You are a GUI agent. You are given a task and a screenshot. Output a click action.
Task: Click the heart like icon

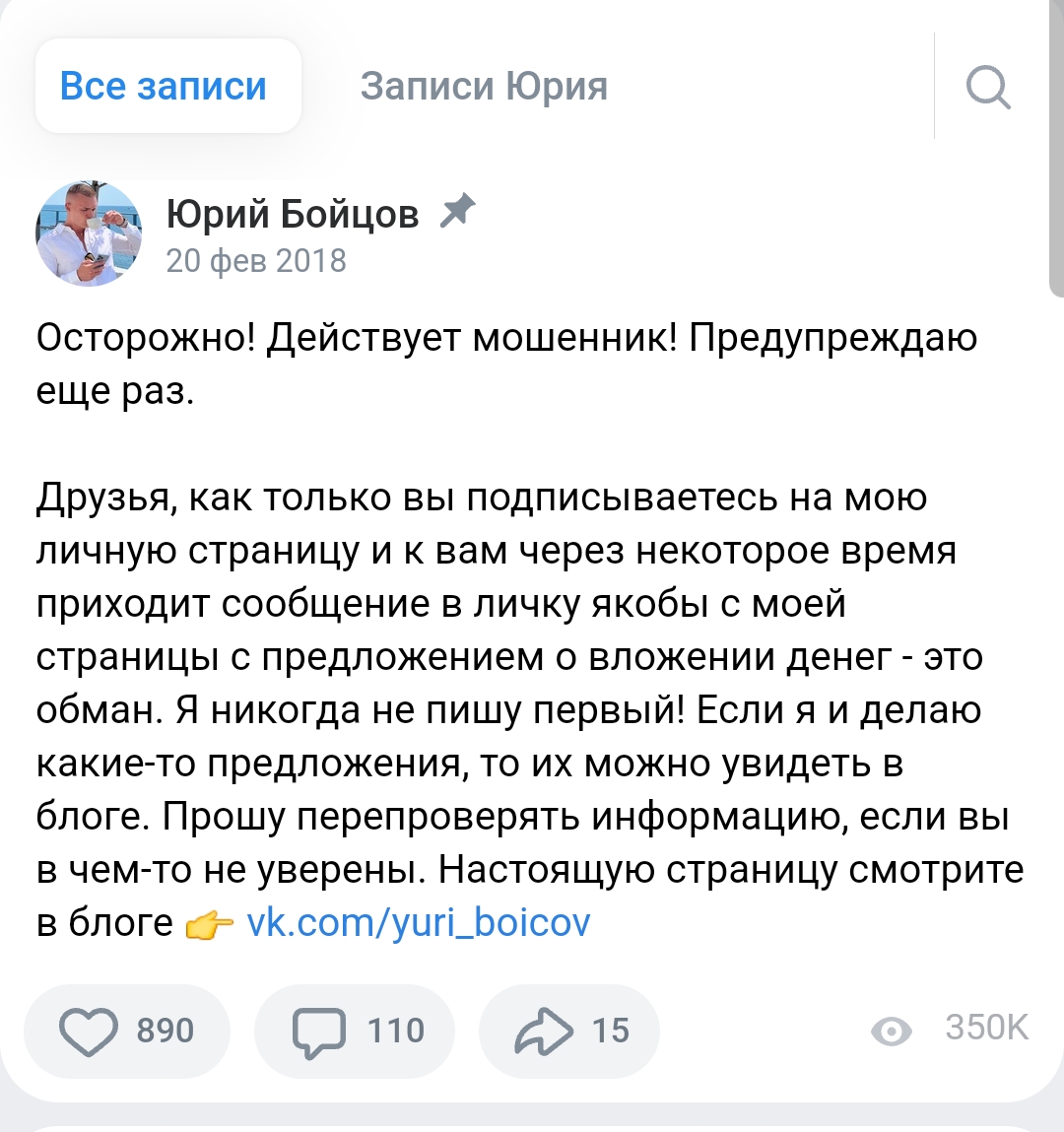coord(89,1031)
